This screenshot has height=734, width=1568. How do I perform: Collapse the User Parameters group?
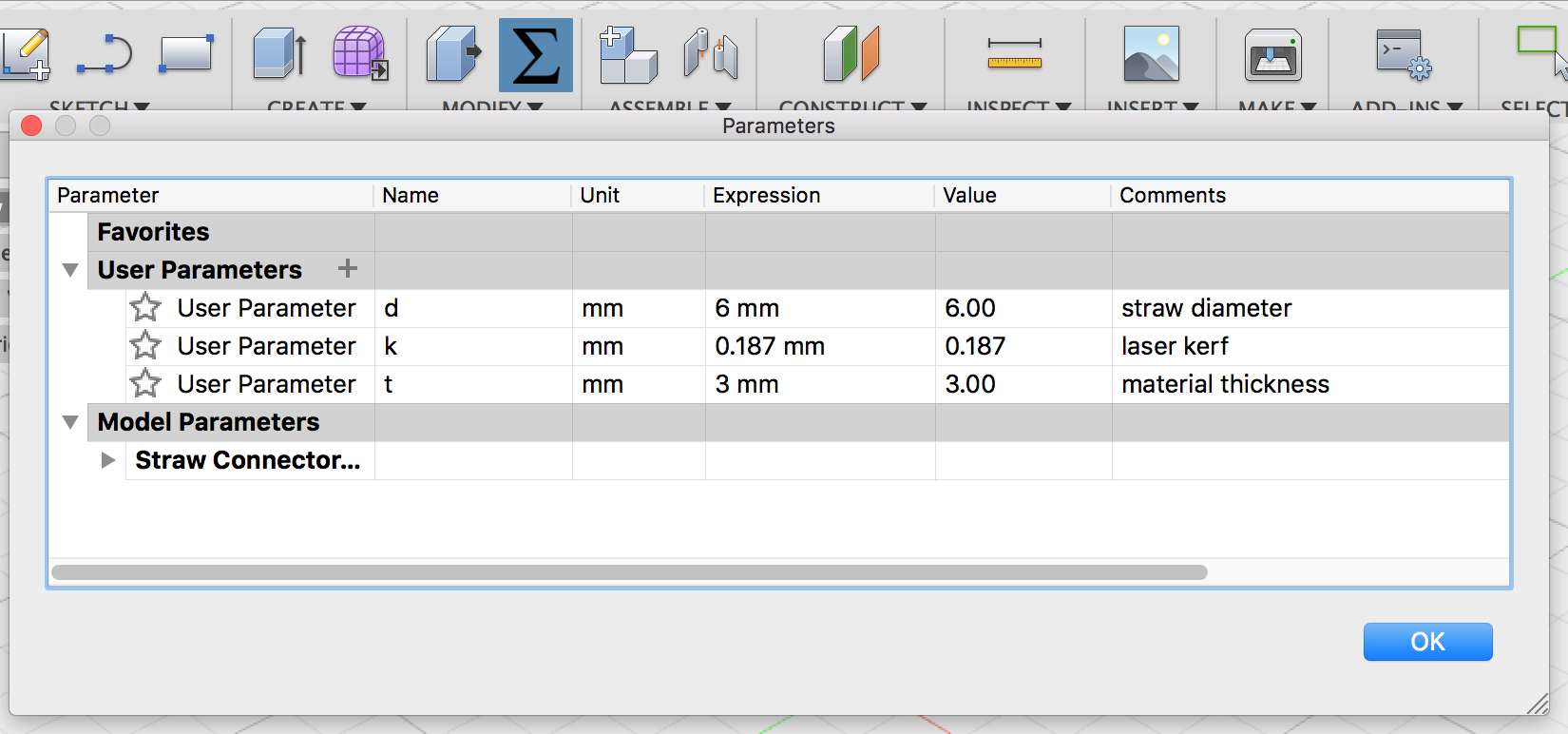point(70,270)
